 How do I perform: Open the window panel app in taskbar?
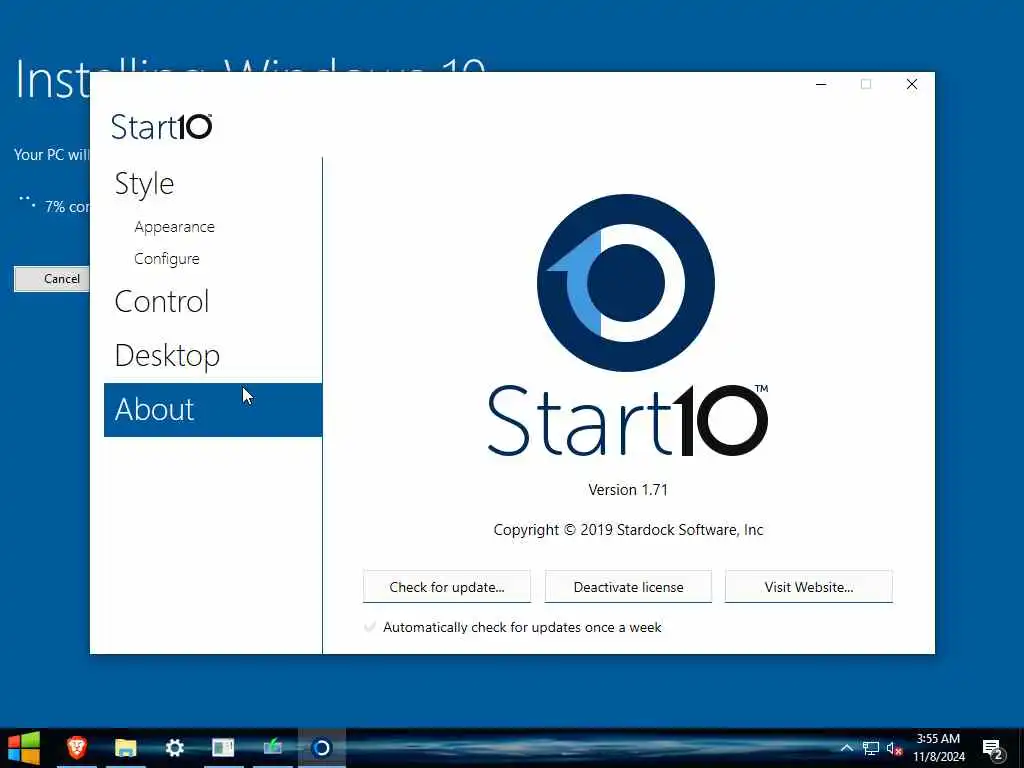[x=223, y=748]
